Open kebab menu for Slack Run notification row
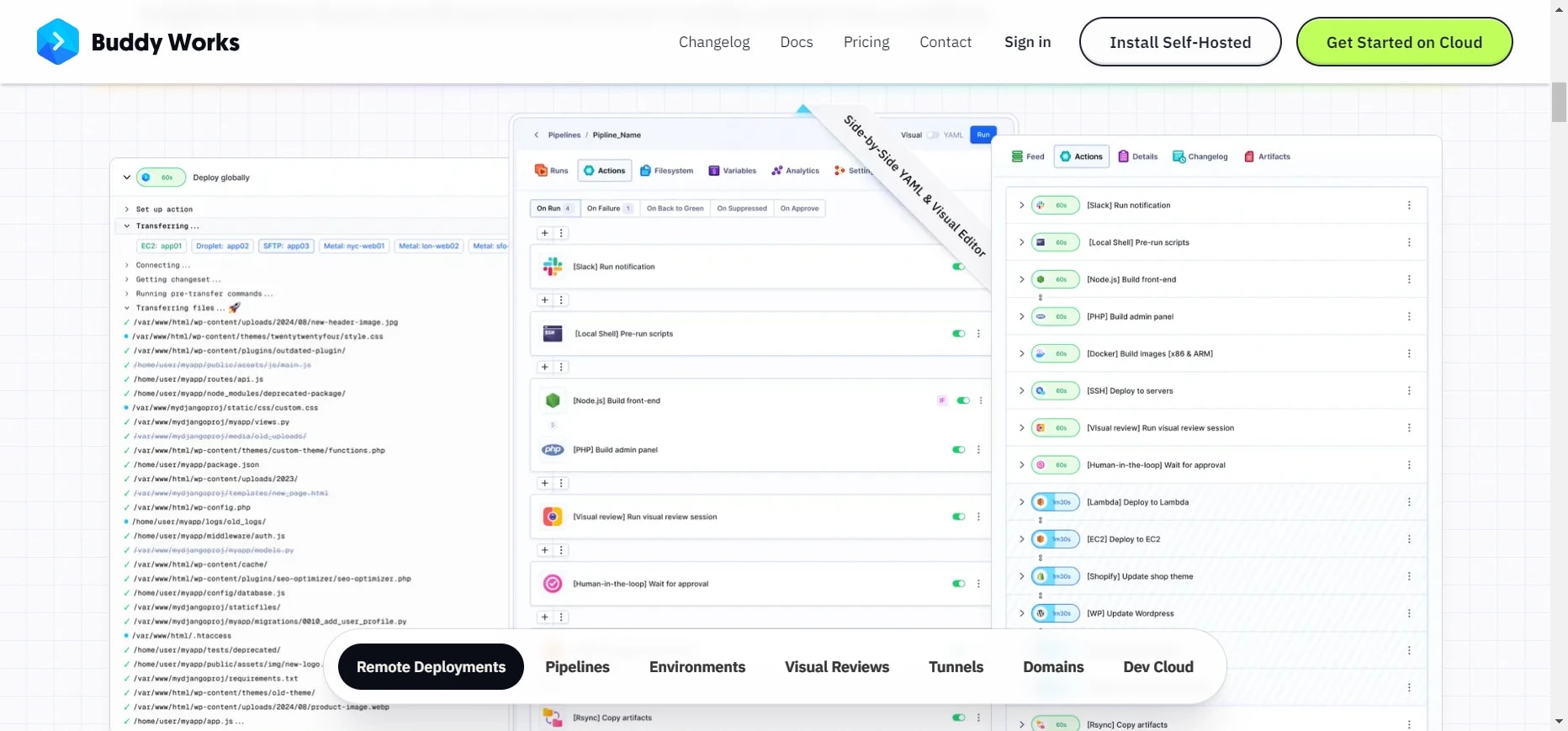Viewport: 1568px width, 731px height. [x=1409, y=205]
